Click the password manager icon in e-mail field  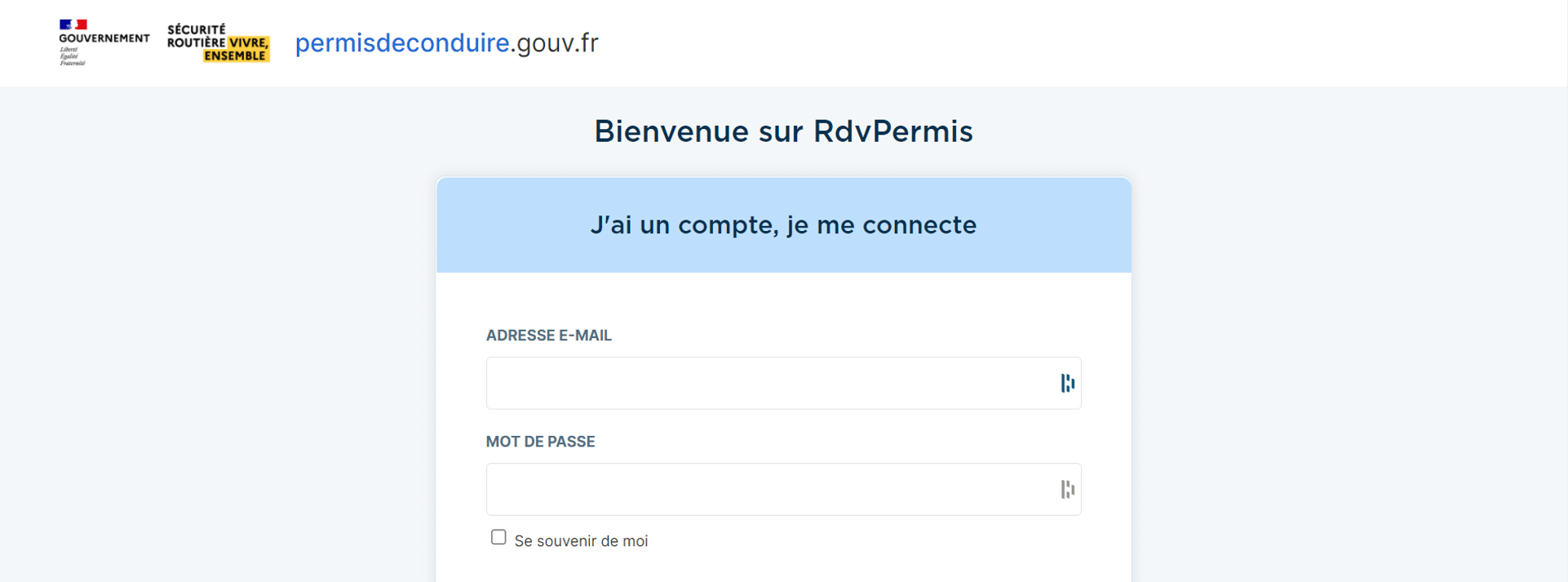tap(1067, 383)
